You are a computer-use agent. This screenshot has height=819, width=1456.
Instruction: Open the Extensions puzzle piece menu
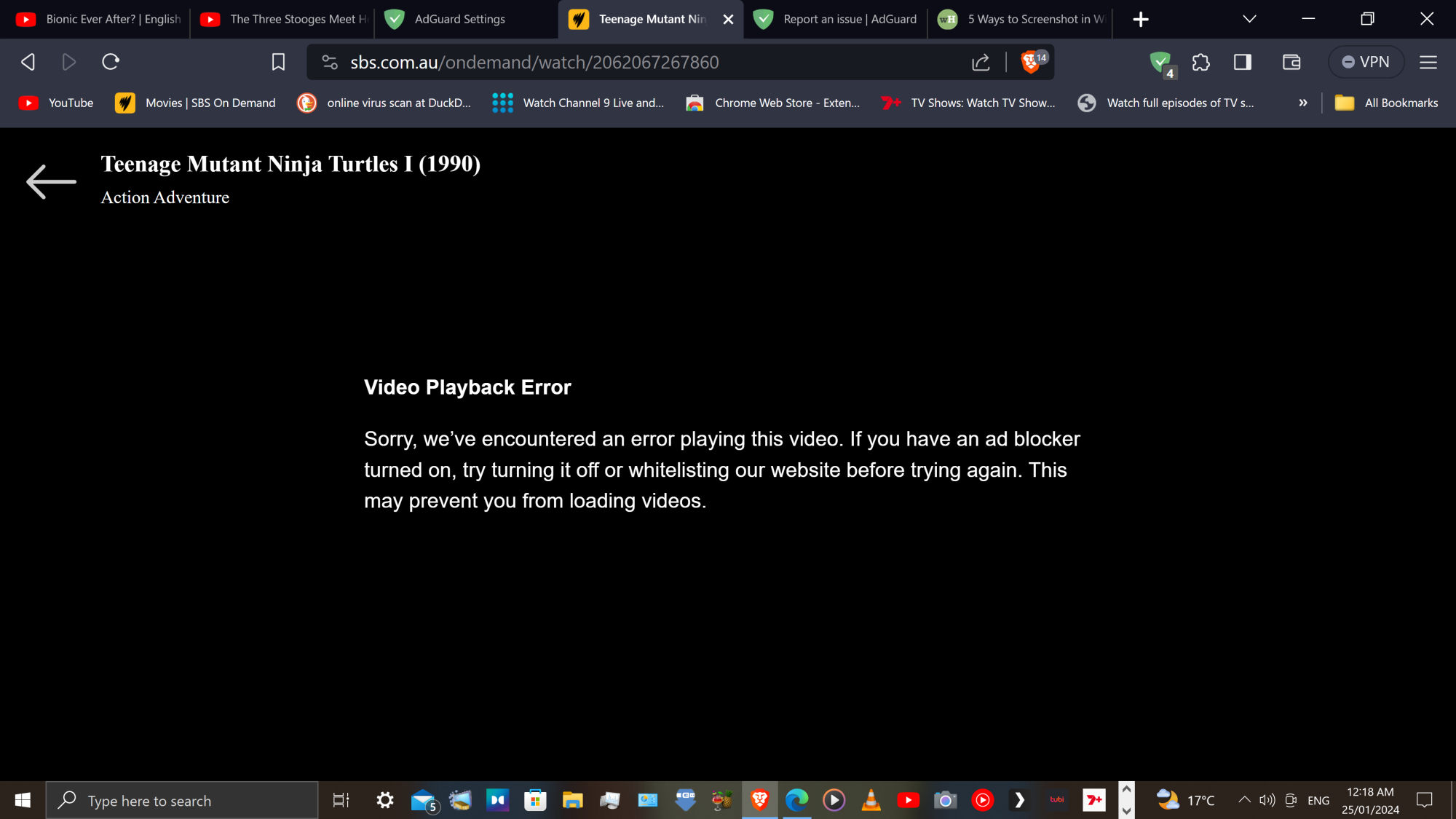(x=1201, y=63)
